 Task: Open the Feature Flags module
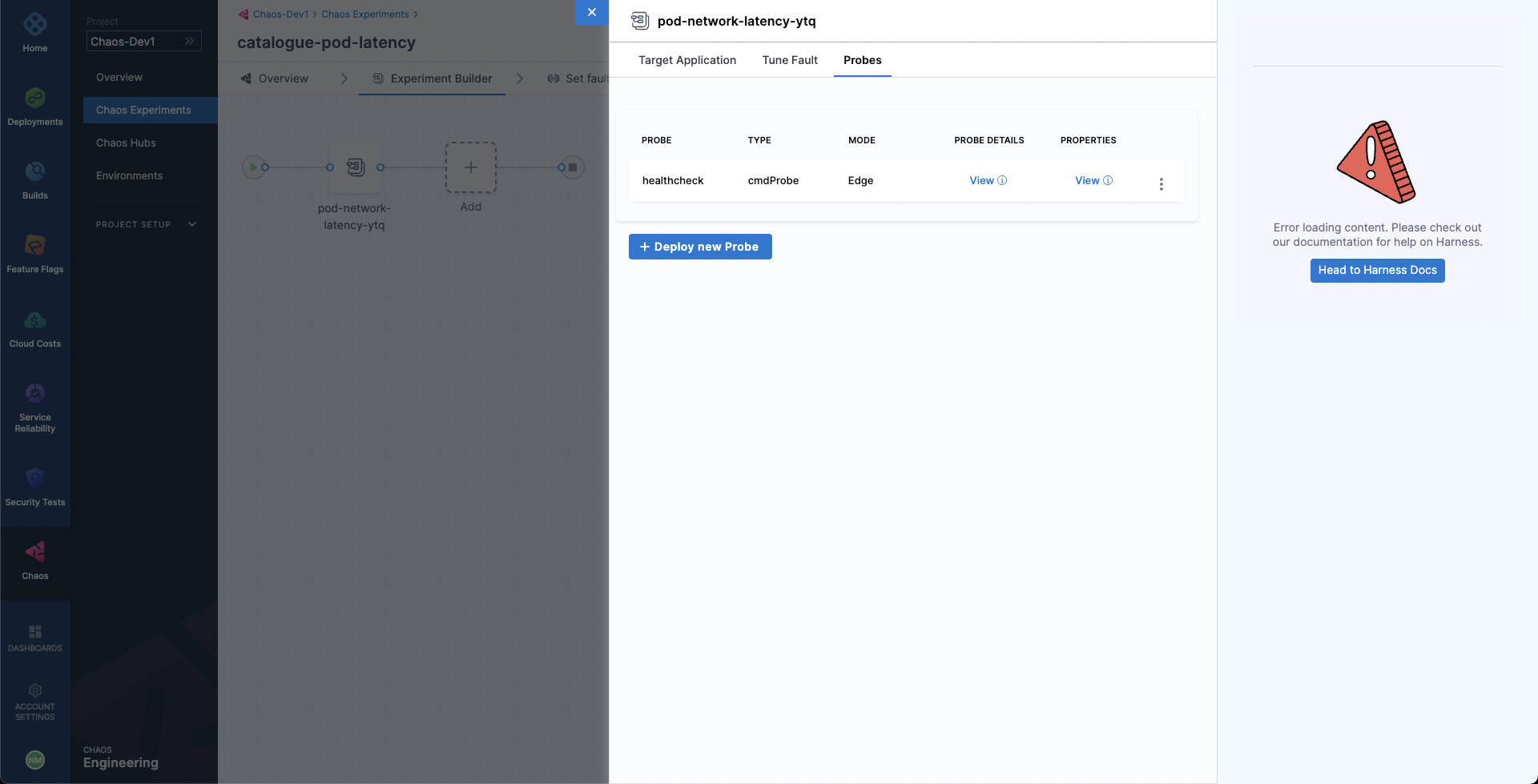(x=34, y=254)
